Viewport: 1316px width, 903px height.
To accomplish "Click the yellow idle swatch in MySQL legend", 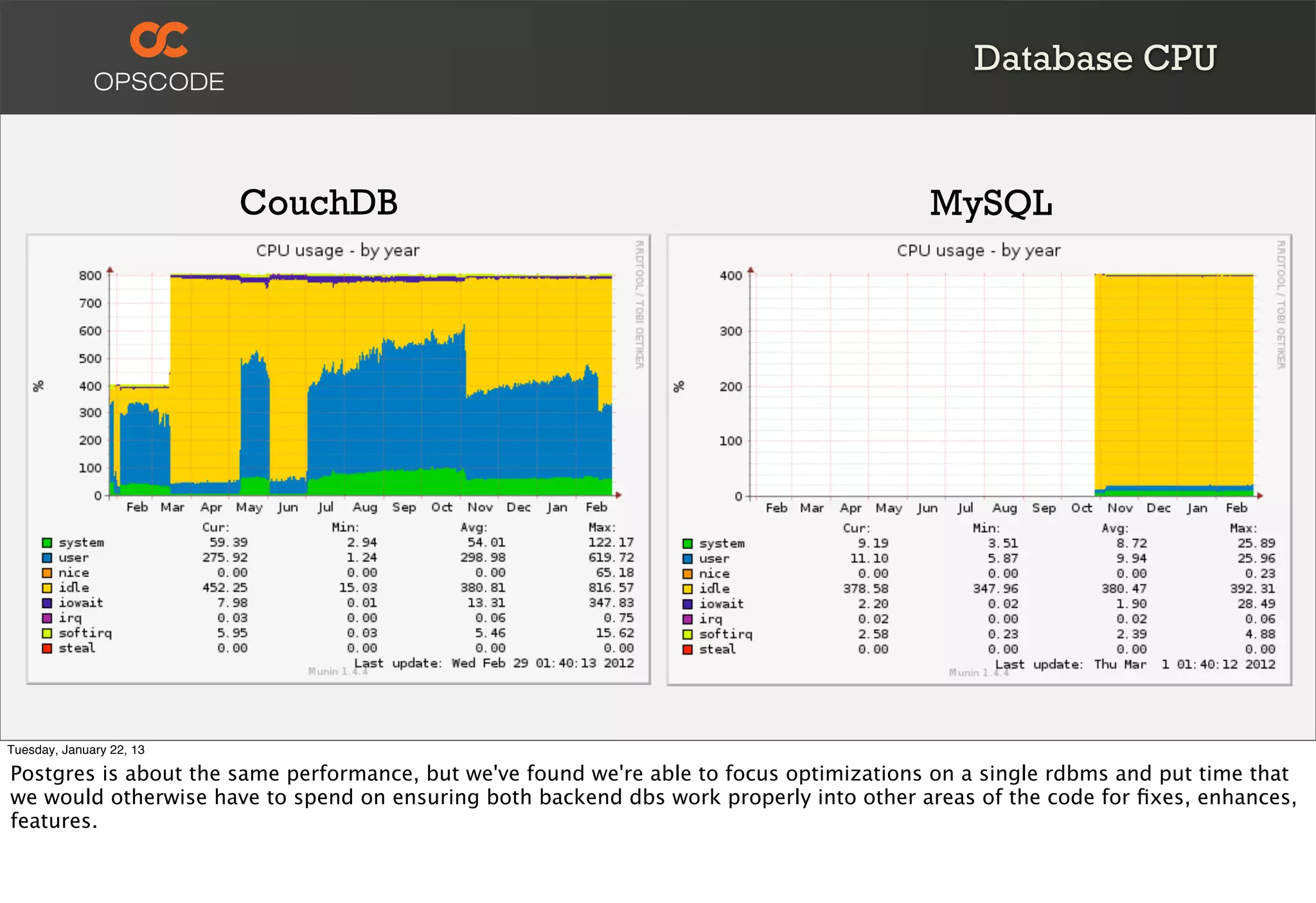I will tap(688, 589).
